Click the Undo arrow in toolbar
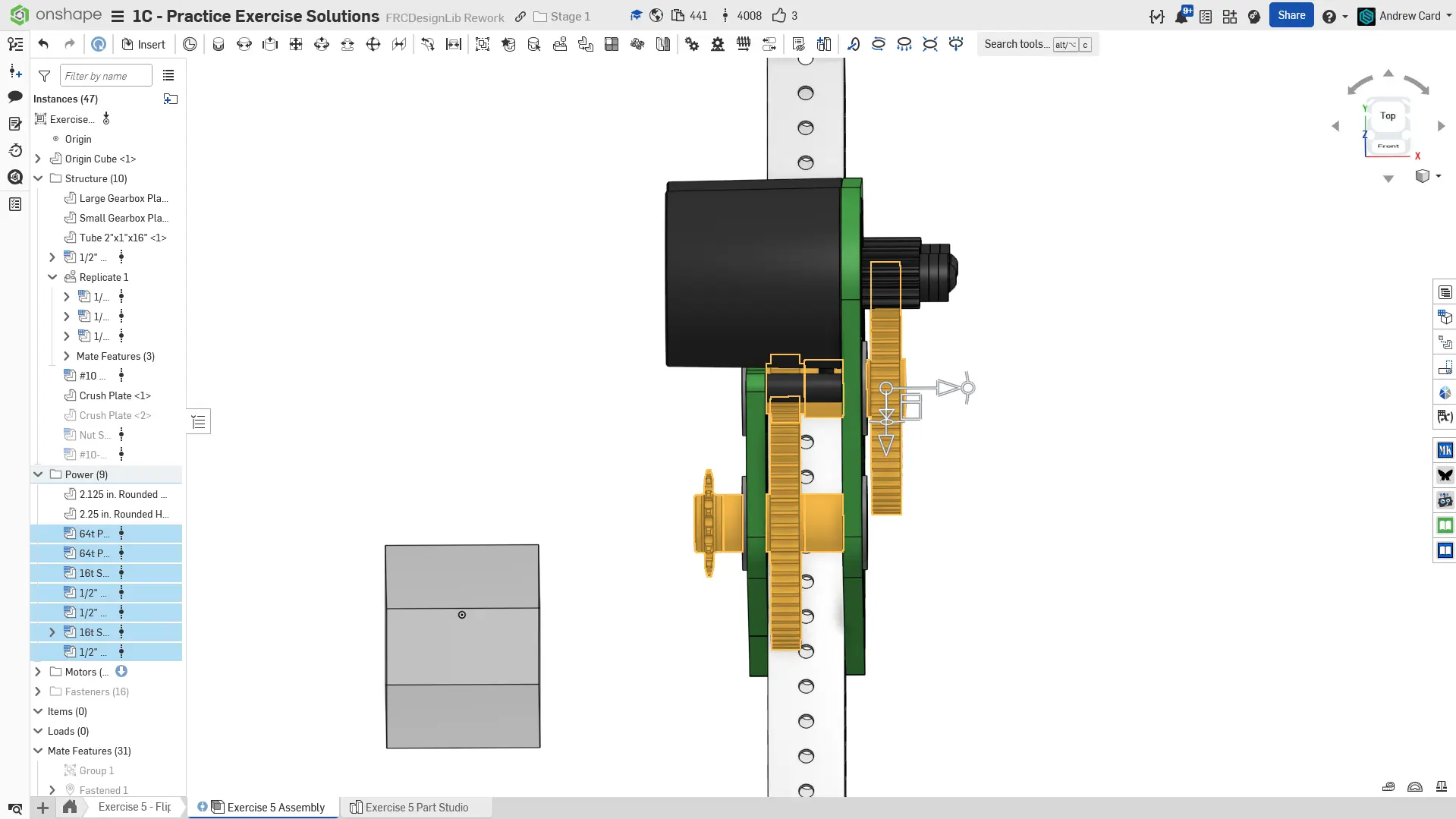Image resolution: width=1456 pixels, height=819 pixels. point(43,44)
